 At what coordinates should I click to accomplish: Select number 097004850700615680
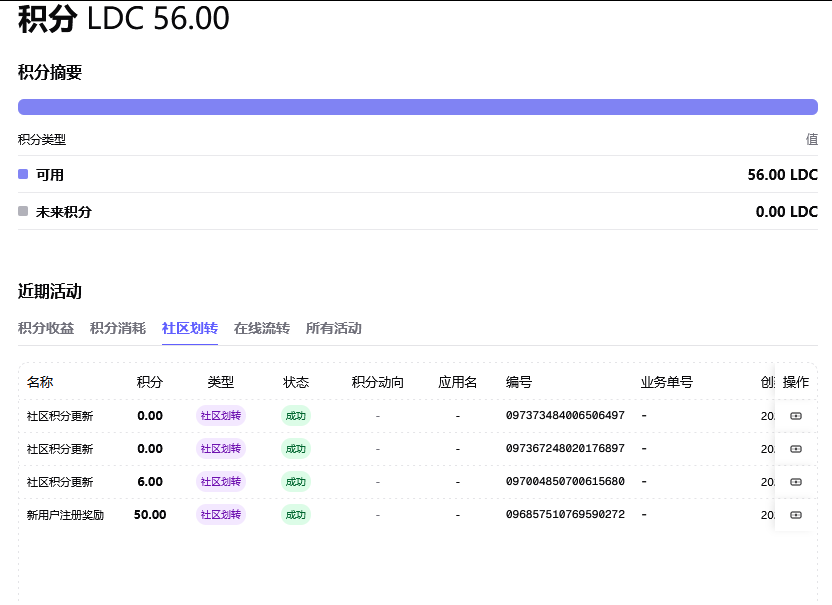pos(565,481)
